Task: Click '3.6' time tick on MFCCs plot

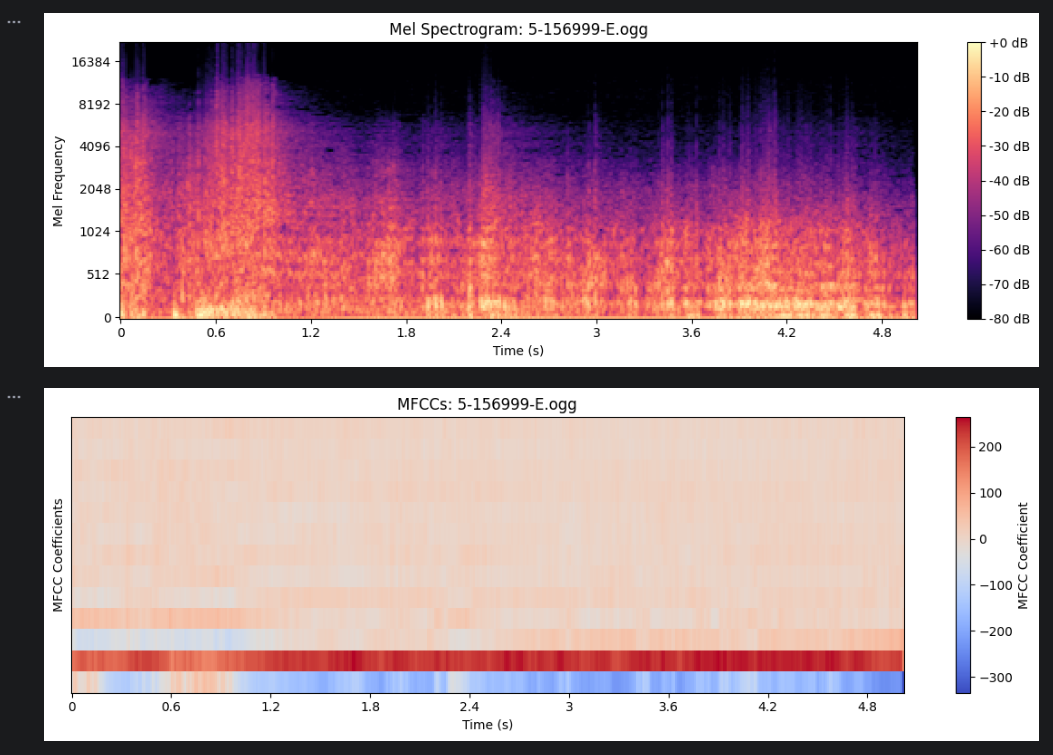Action: pyautogui.click(x=668, y=707)
